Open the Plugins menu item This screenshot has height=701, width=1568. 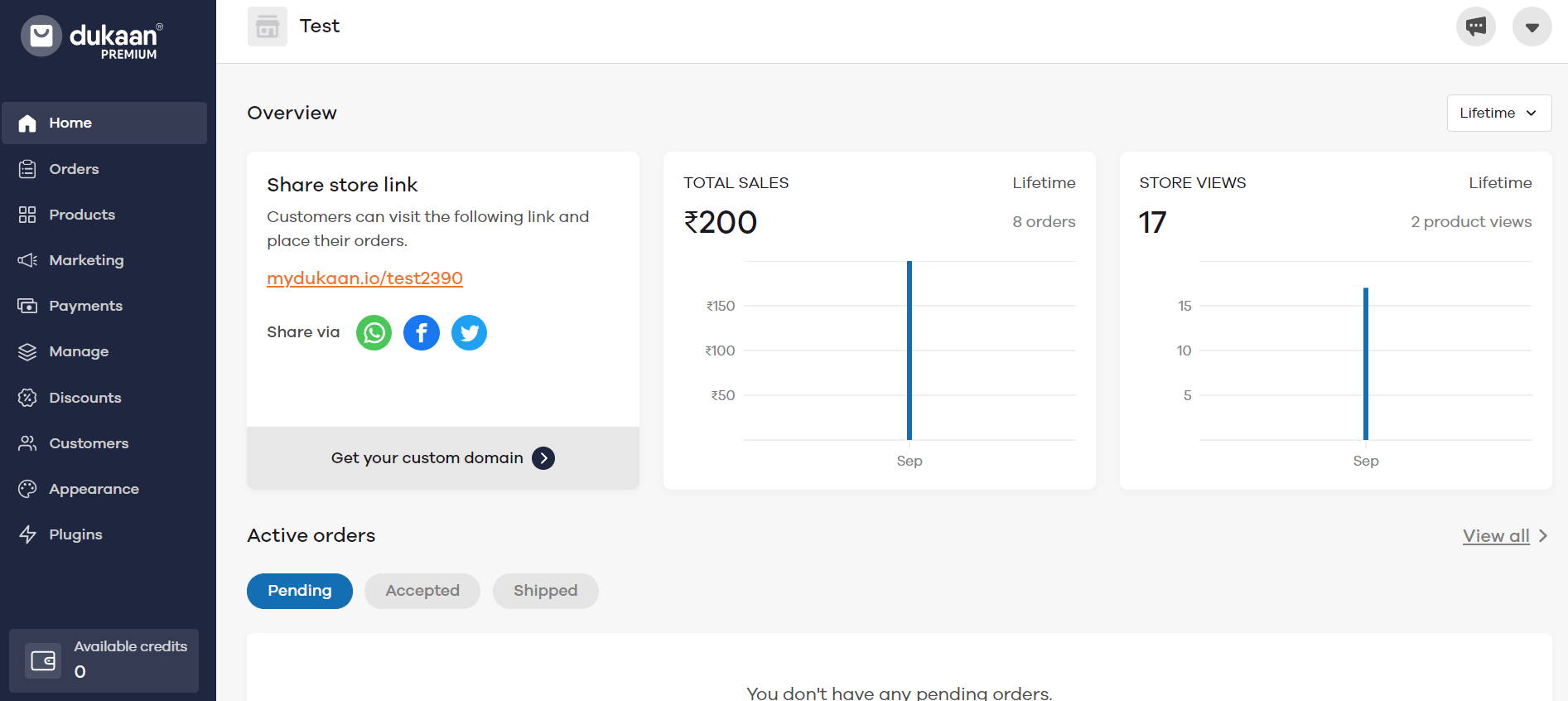(104, 534)
